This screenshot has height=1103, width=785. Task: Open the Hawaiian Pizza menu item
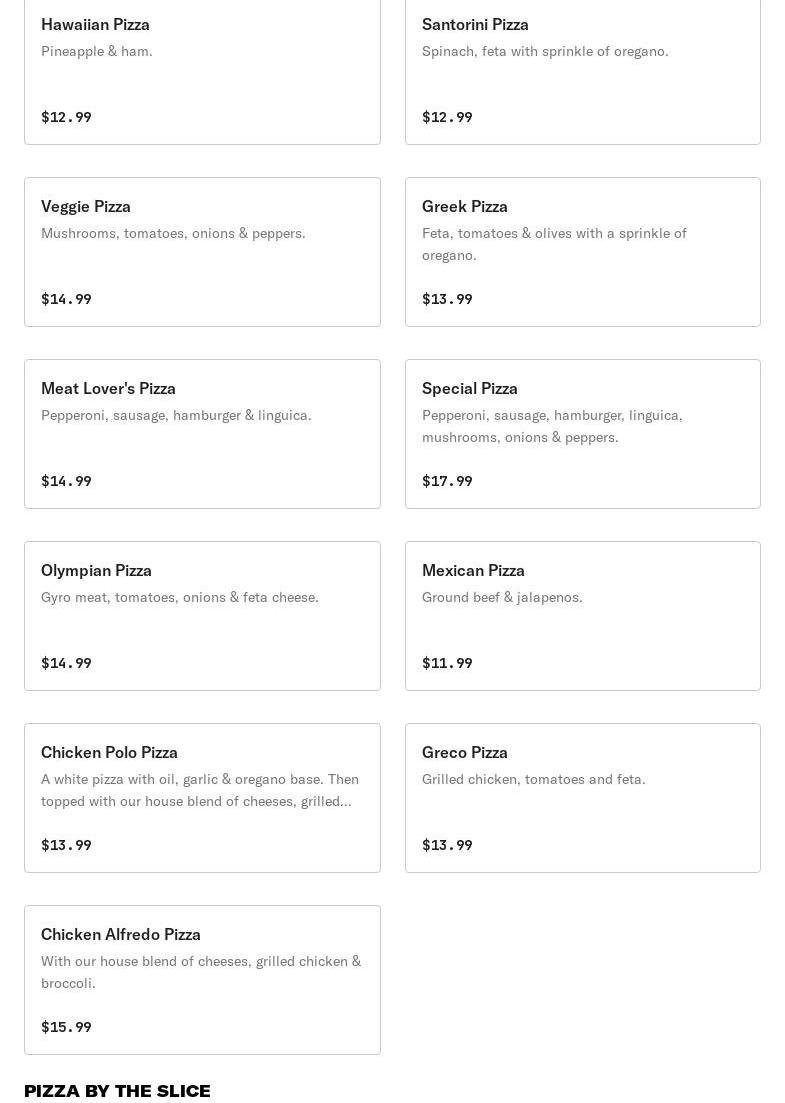coord(203,70)
